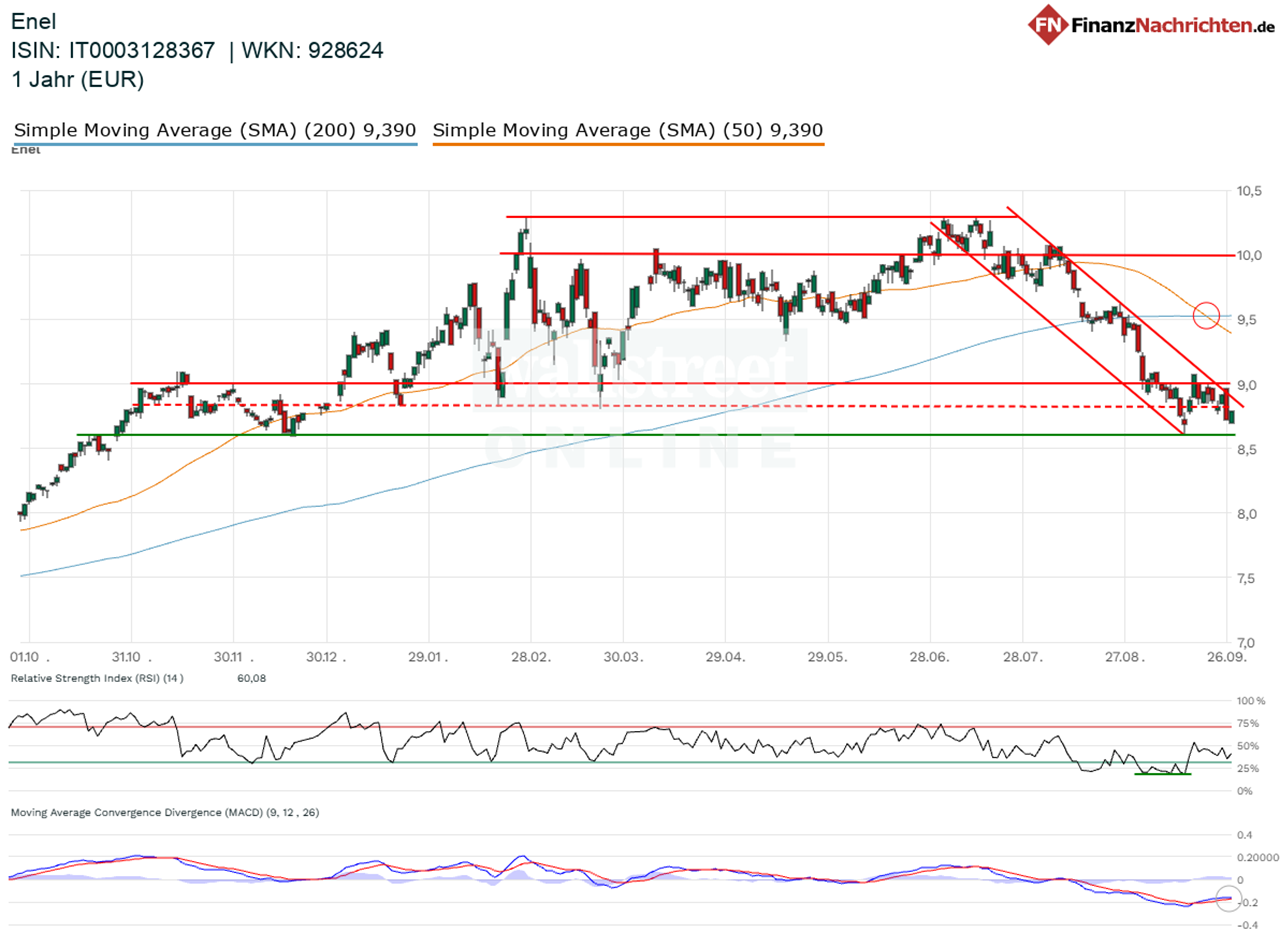Click the 0% RSI axis label
The image size is (1280, 940).
[x=1246, y=791]
